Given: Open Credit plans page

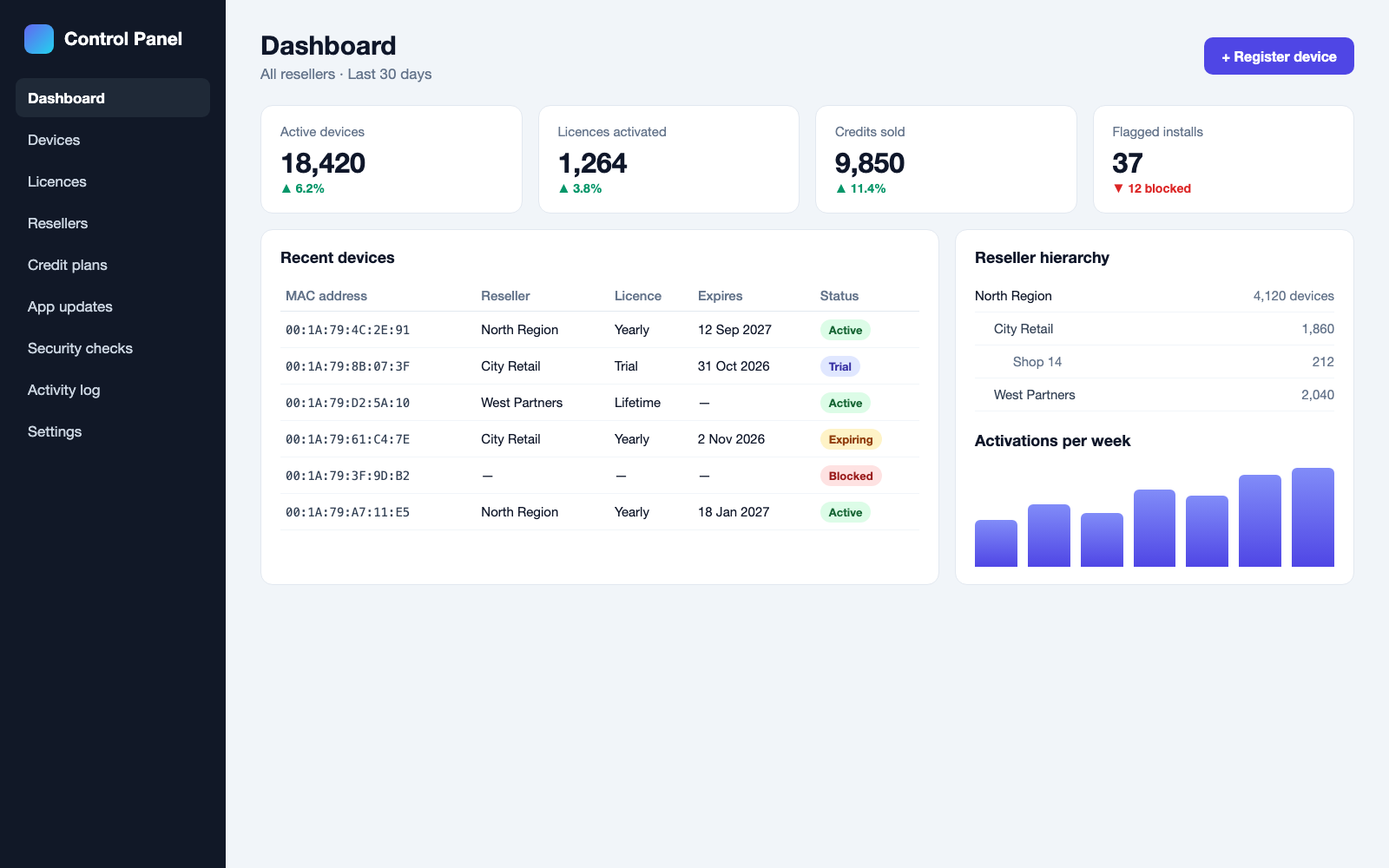Looking at the screenshot, I should [113, 265].
